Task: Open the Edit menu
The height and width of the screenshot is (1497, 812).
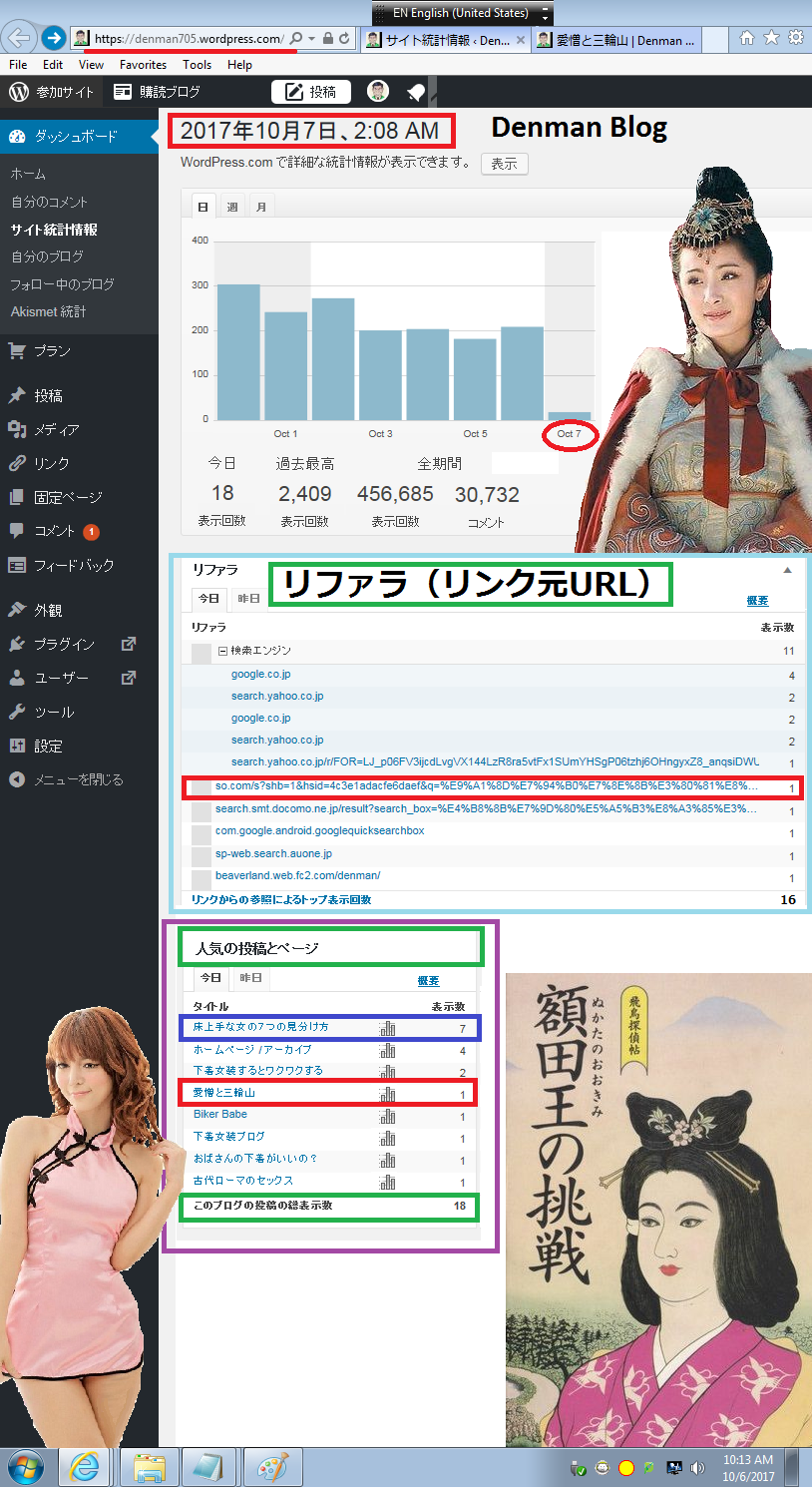Action: tap(53, 64)
